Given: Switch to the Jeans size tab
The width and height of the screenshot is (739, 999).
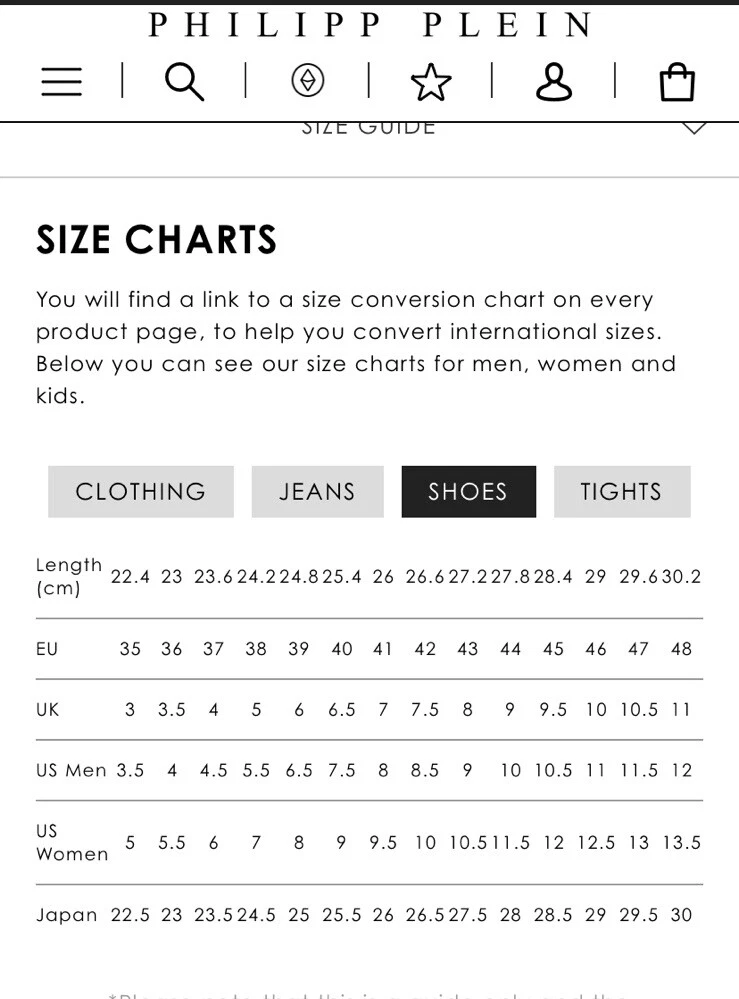Looking at the screenshot, I should tap(317, 492).
